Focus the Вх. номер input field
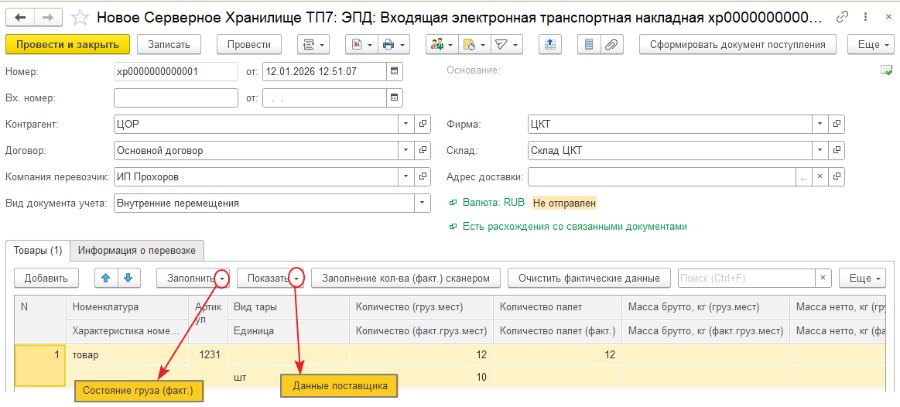 [176, 98]
